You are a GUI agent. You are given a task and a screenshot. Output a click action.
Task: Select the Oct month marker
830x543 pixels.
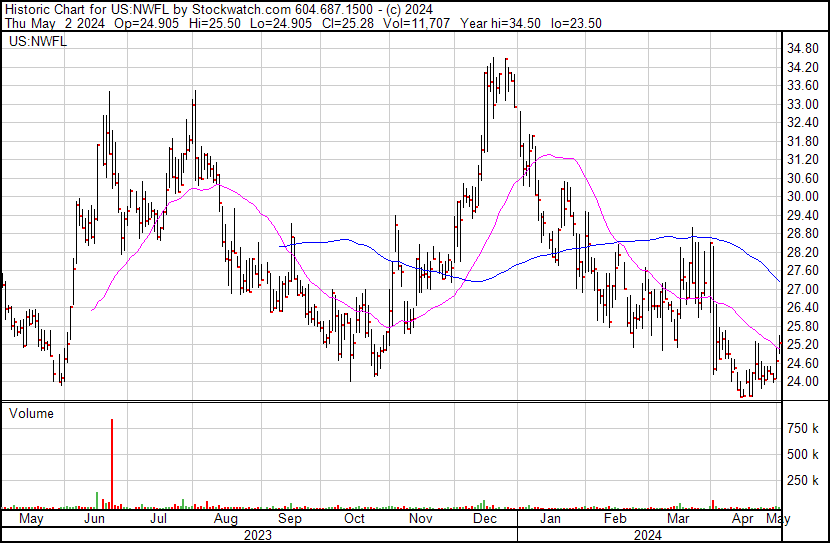point(354,520)
